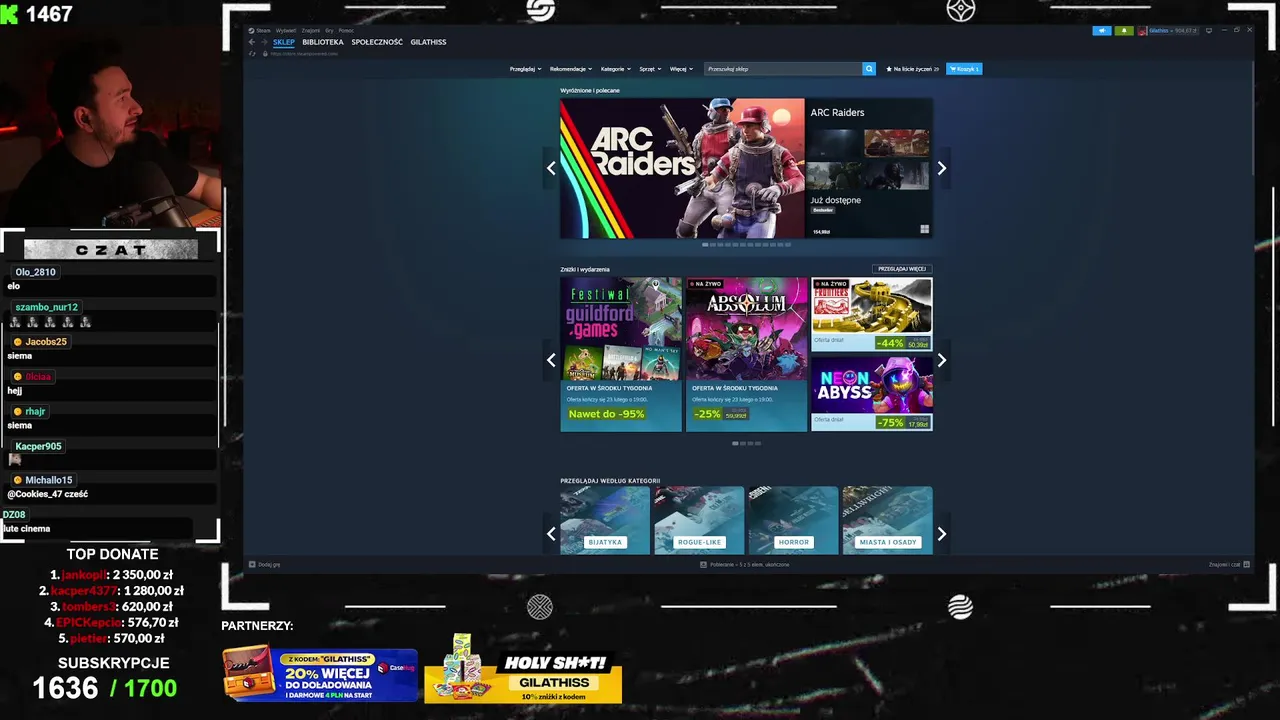The height and width of the screenshot is (720, 1280).
Task: Click right arrow of category browse carousel
Action: coord(941,534)
